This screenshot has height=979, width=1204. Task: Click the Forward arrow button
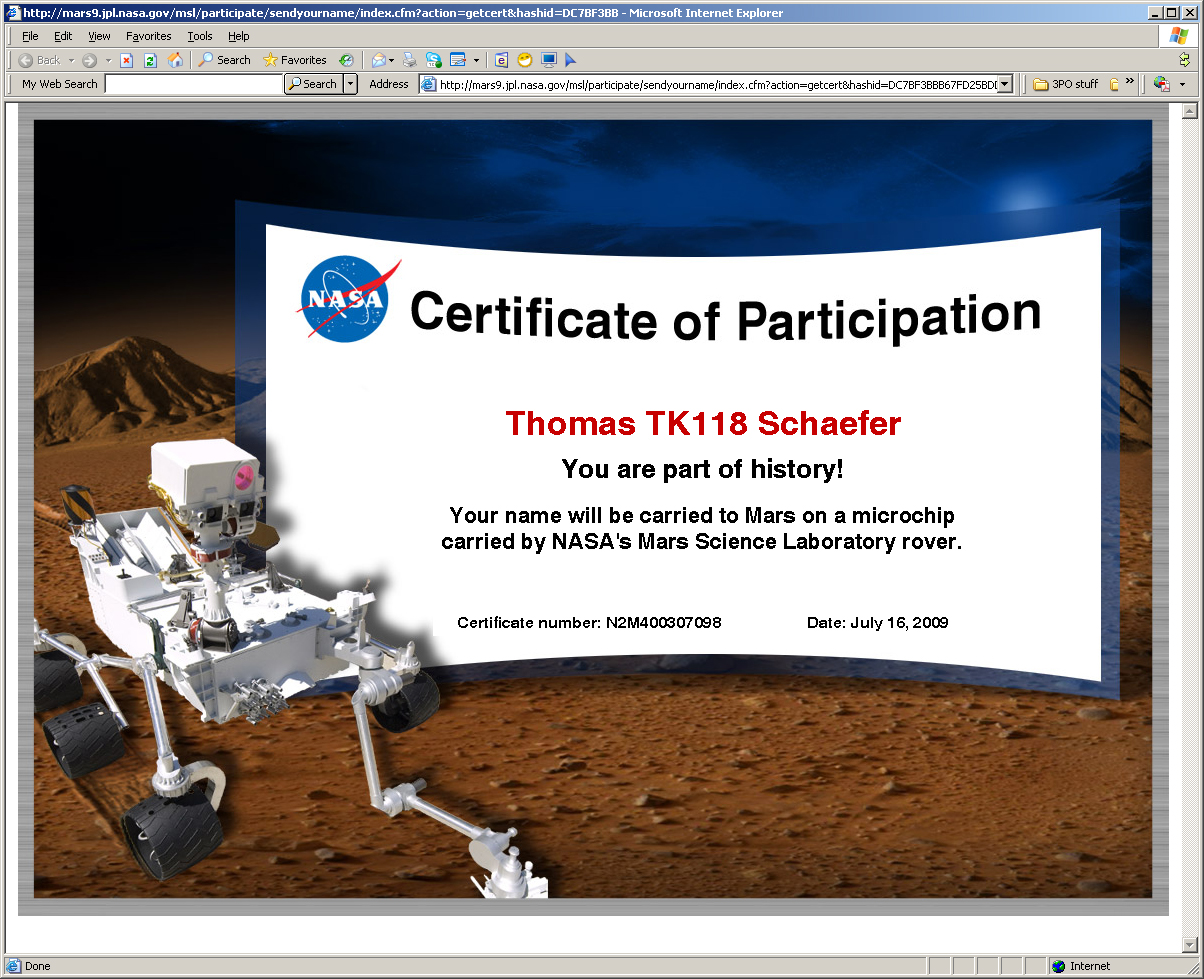[x=90, y=60]
